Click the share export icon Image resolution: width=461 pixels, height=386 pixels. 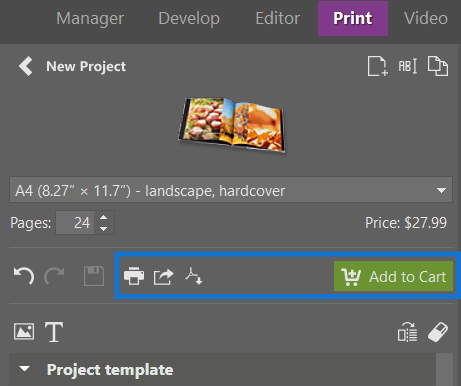point(164,277)
